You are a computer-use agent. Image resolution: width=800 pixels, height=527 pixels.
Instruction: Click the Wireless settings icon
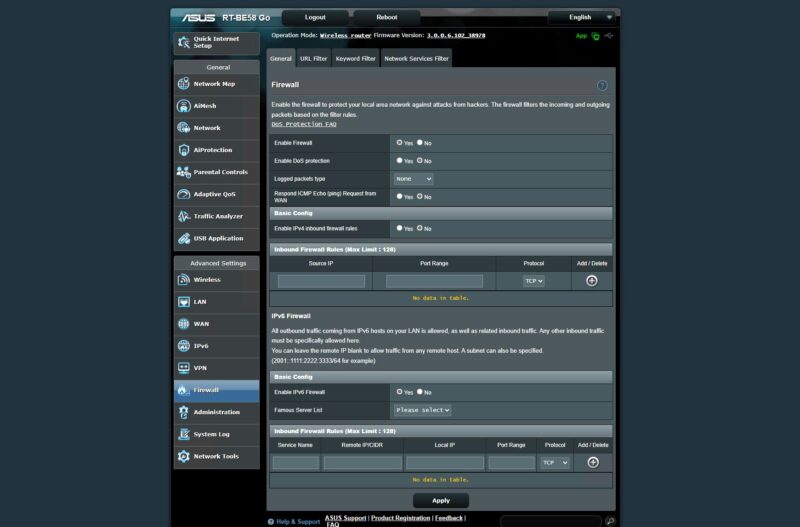(x=184, y=280)
